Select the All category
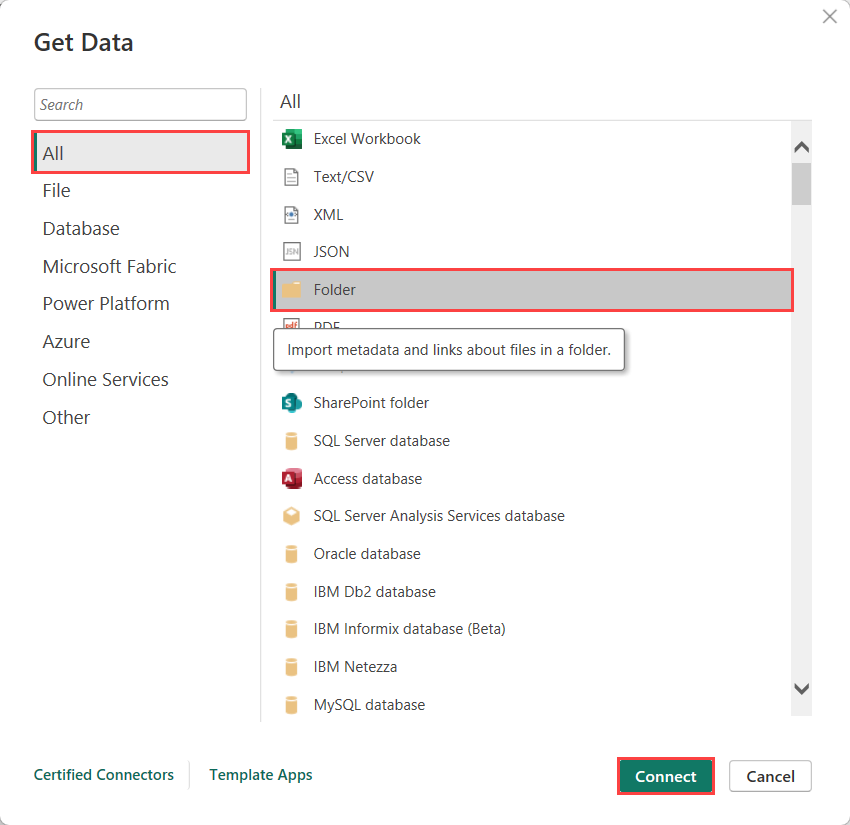The height and width of the screenshot is (825, 850). [141, 153]
